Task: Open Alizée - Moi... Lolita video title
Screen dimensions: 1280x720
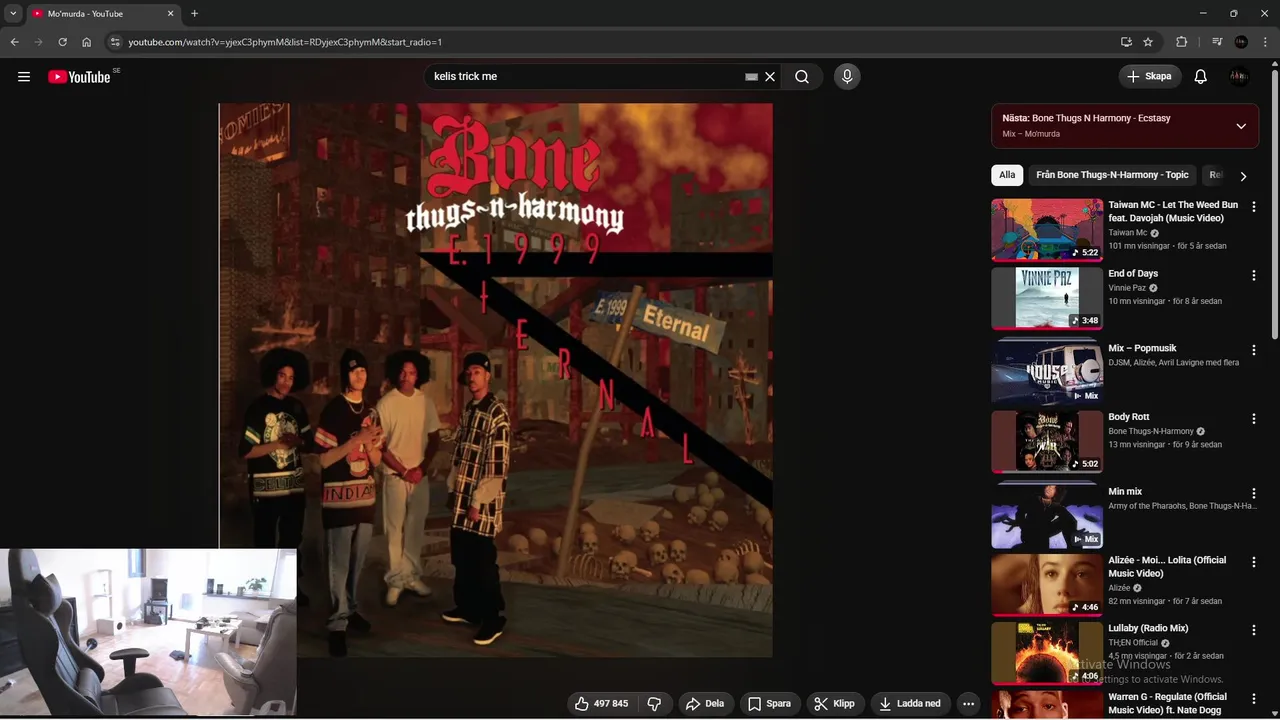Action: (1167, 567)
